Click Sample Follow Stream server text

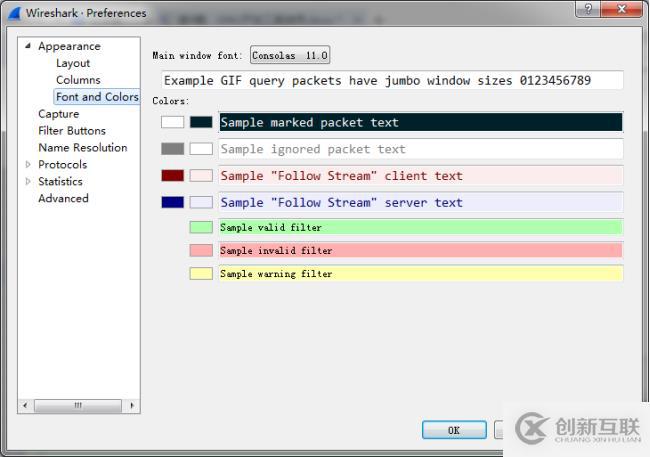pos(421,202)
